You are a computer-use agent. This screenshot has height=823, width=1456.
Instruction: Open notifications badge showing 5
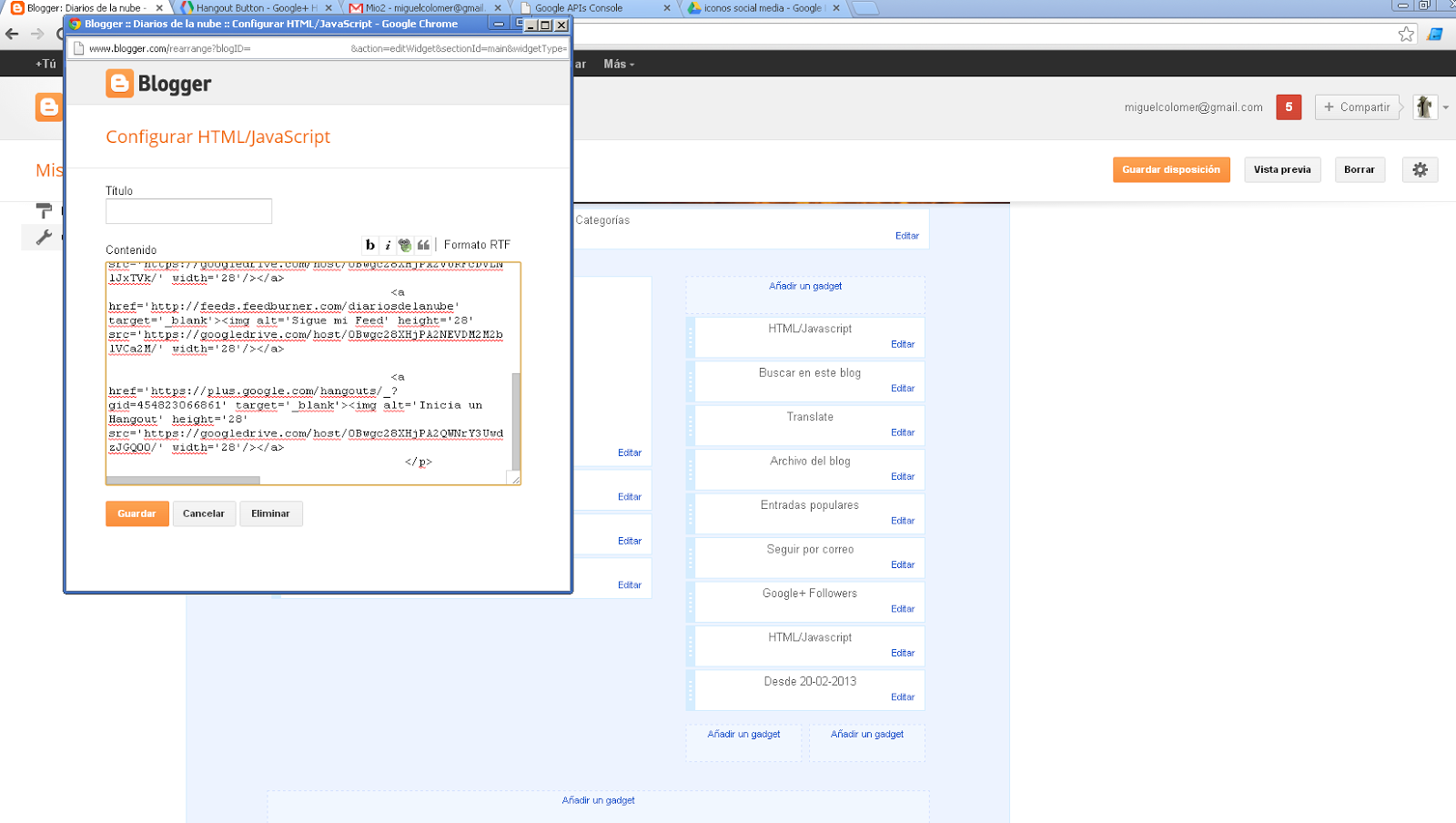tap(1289, 107)
